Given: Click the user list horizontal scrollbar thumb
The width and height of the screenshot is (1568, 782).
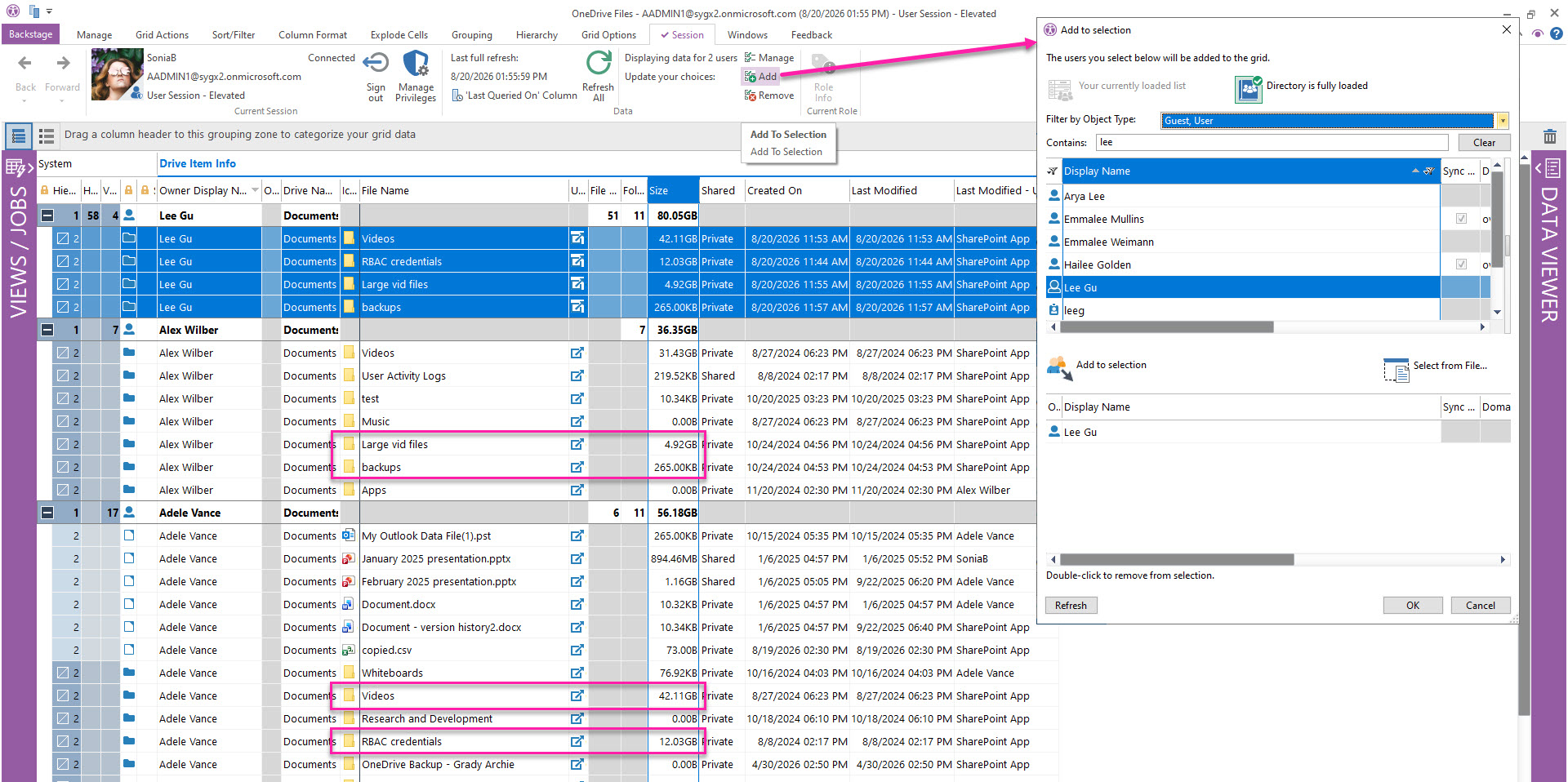Looking at the screenshot, I should coord(1167,327).
